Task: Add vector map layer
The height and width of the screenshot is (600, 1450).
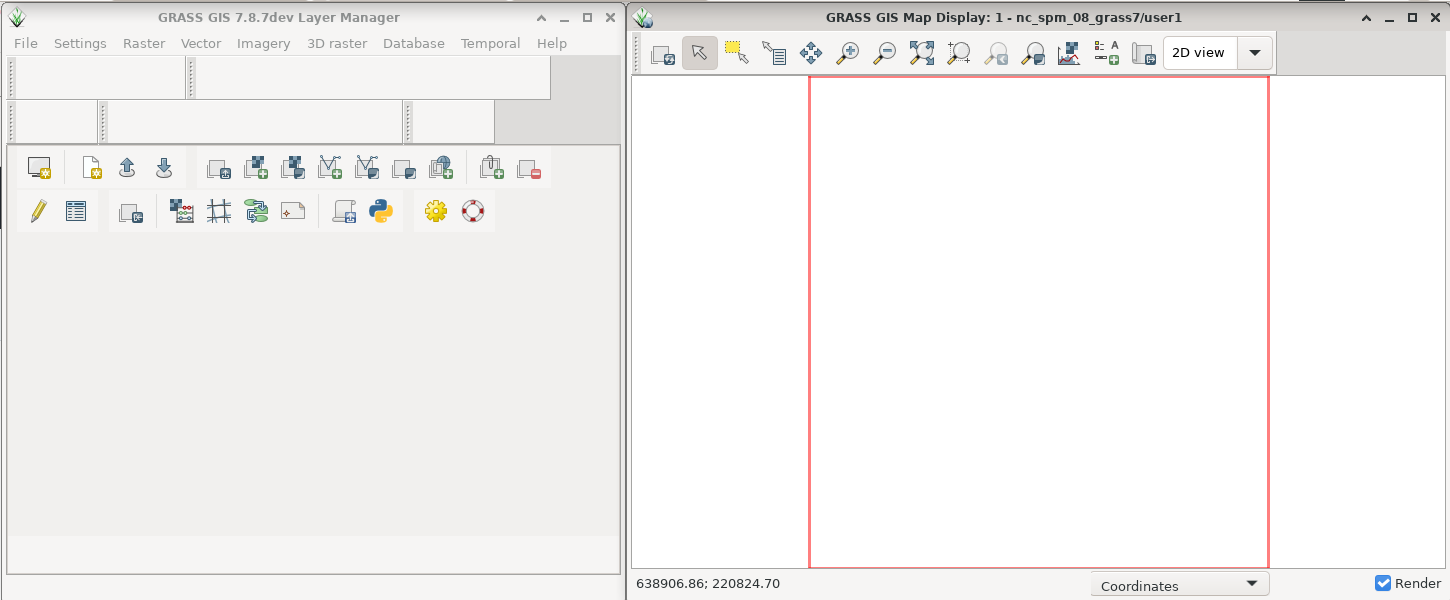Action: (330, 168)
